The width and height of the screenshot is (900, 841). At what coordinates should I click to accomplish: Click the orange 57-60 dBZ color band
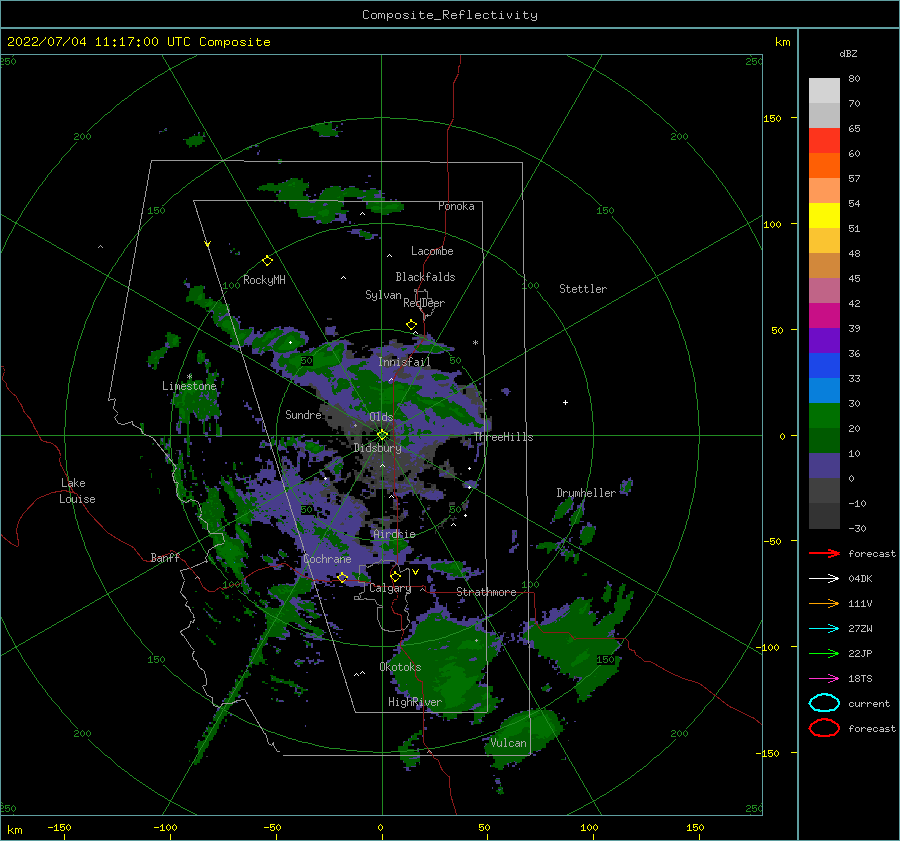(824, 166)
